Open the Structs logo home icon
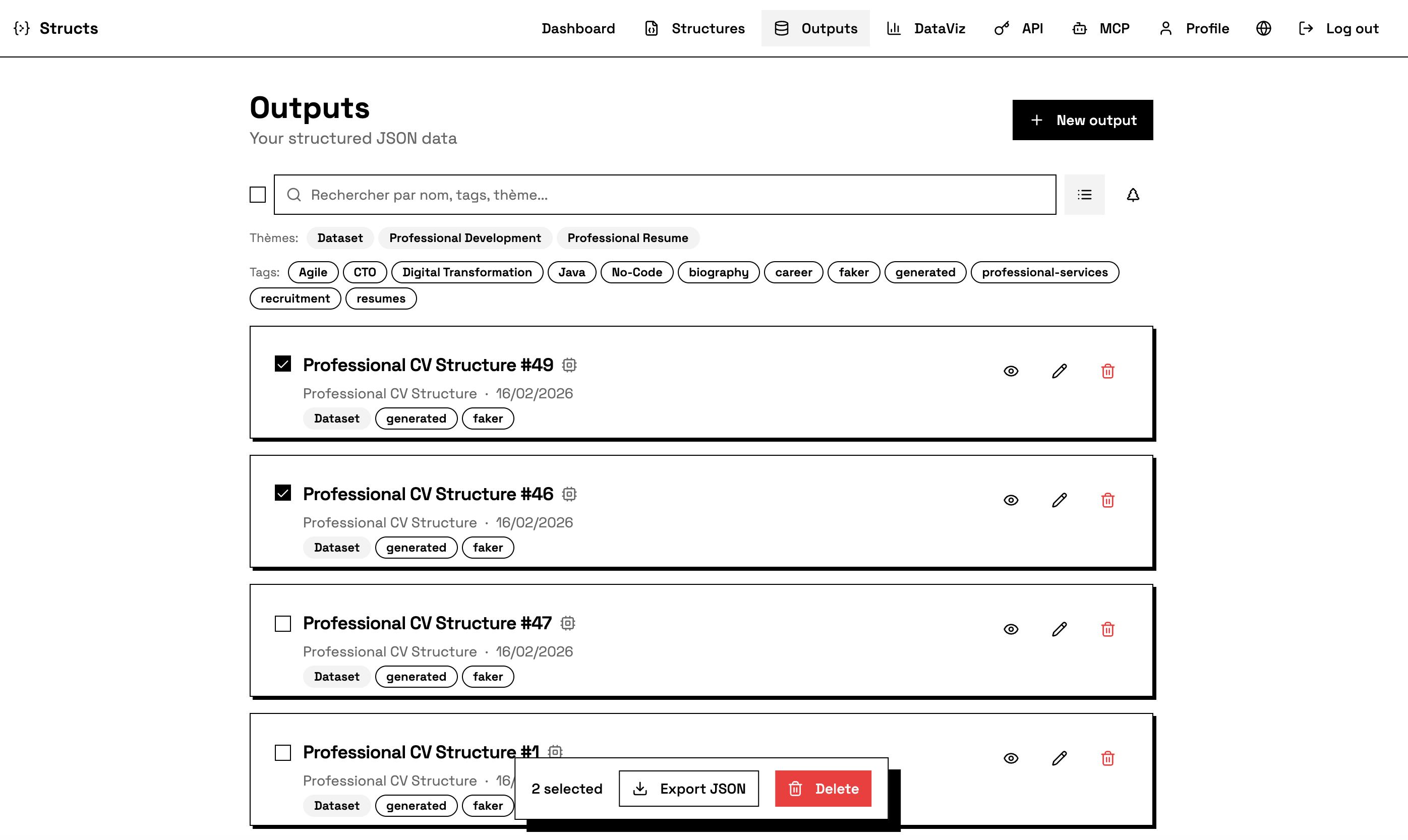The image size is (1408, 840). [x=22, y=28]
